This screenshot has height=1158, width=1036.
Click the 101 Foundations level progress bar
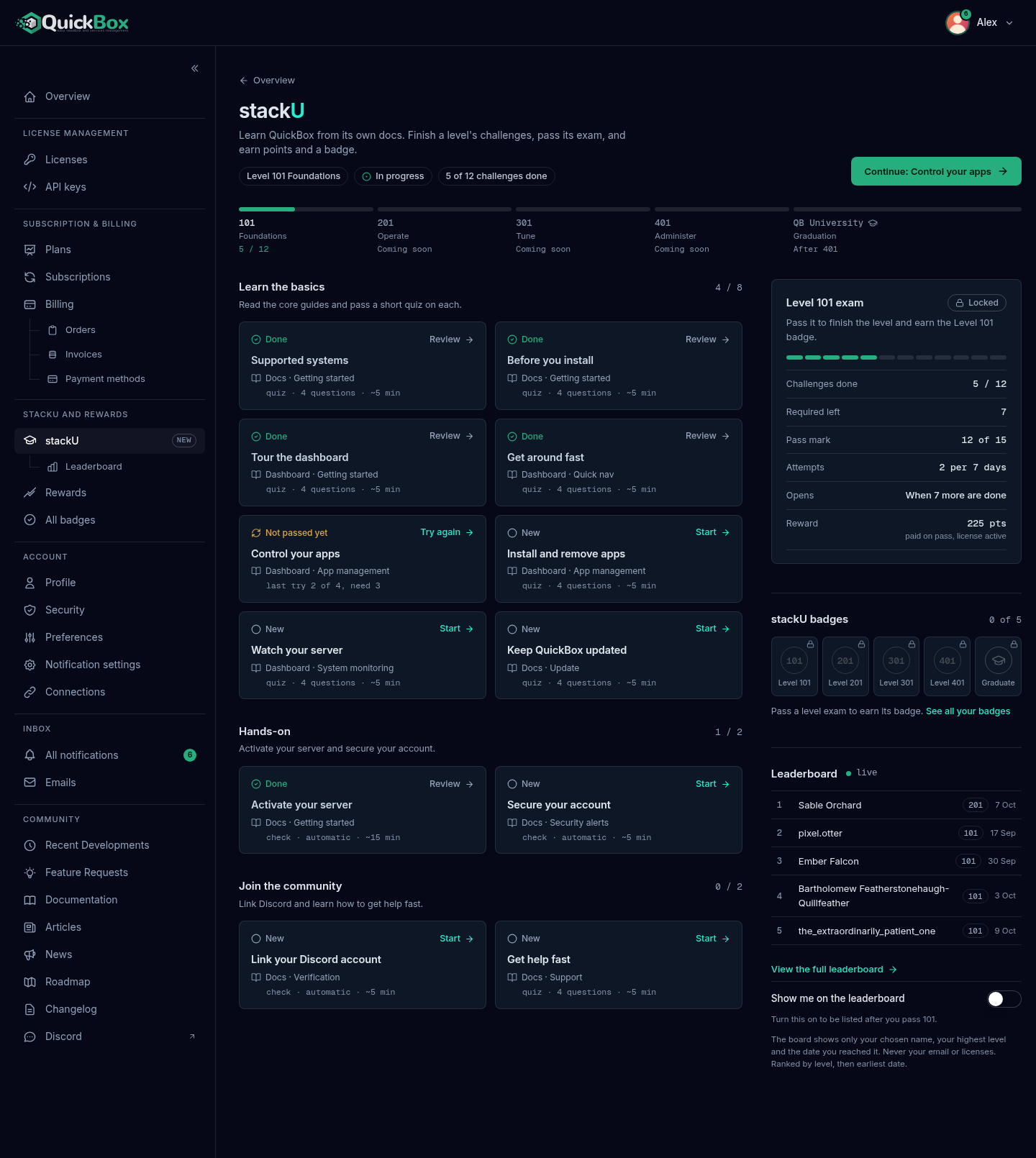tap(306, 209)
